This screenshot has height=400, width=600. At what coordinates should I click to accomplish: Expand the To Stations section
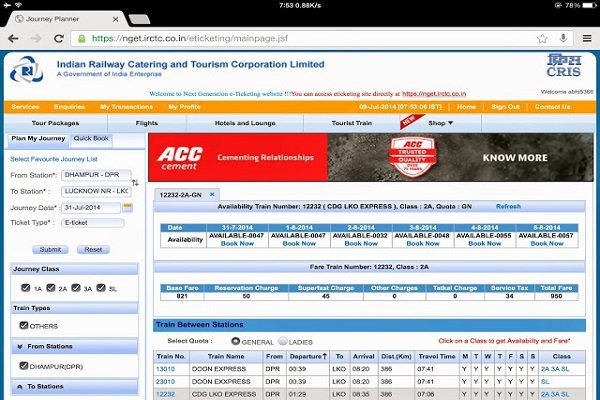[21, 385]
